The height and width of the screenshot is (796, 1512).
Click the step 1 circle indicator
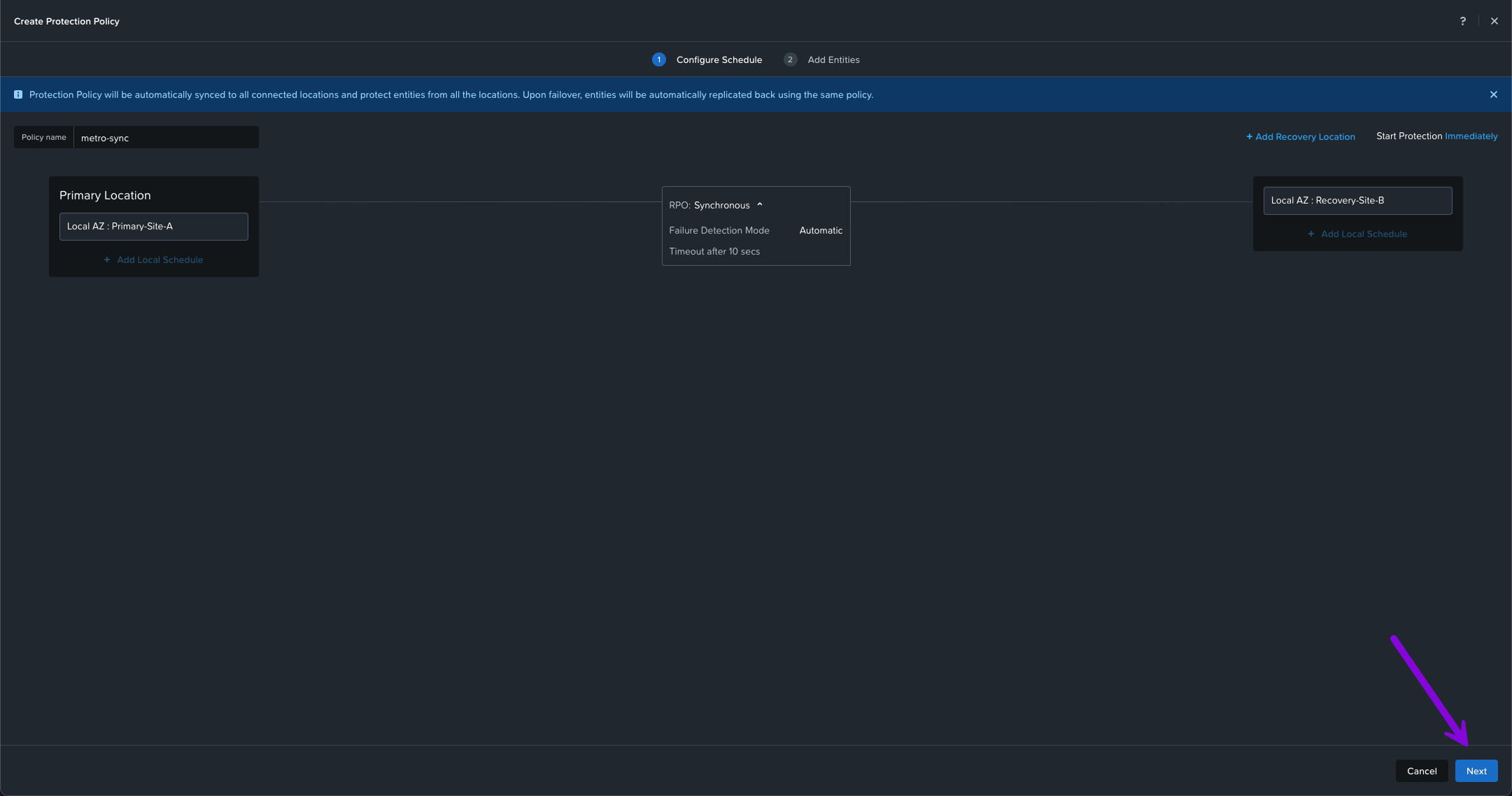click(x=658, y=59)
